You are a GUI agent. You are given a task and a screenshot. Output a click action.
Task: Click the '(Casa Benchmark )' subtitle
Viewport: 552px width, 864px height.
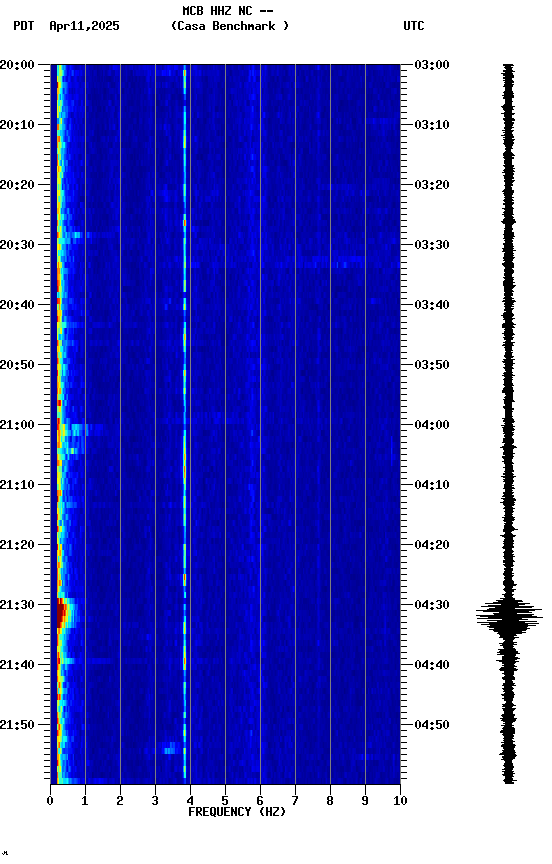(x=230, y=26)
